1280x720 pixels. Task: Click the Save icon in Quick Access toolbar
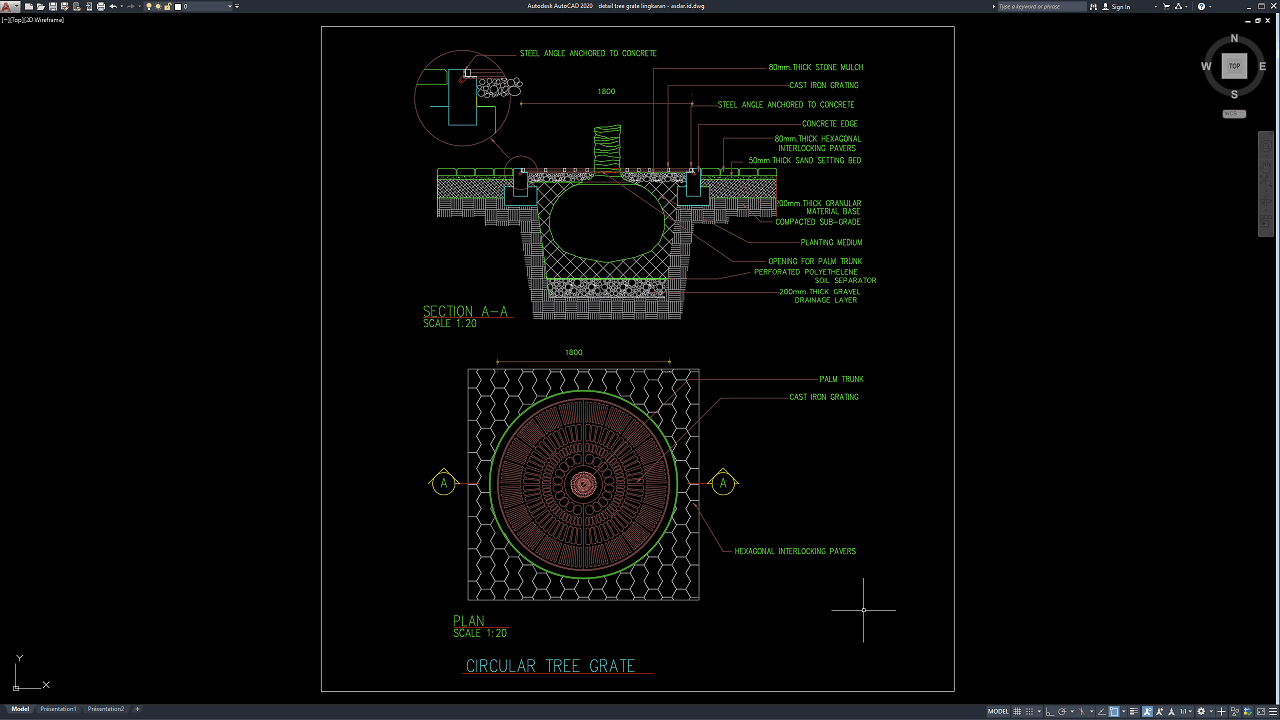52,7
